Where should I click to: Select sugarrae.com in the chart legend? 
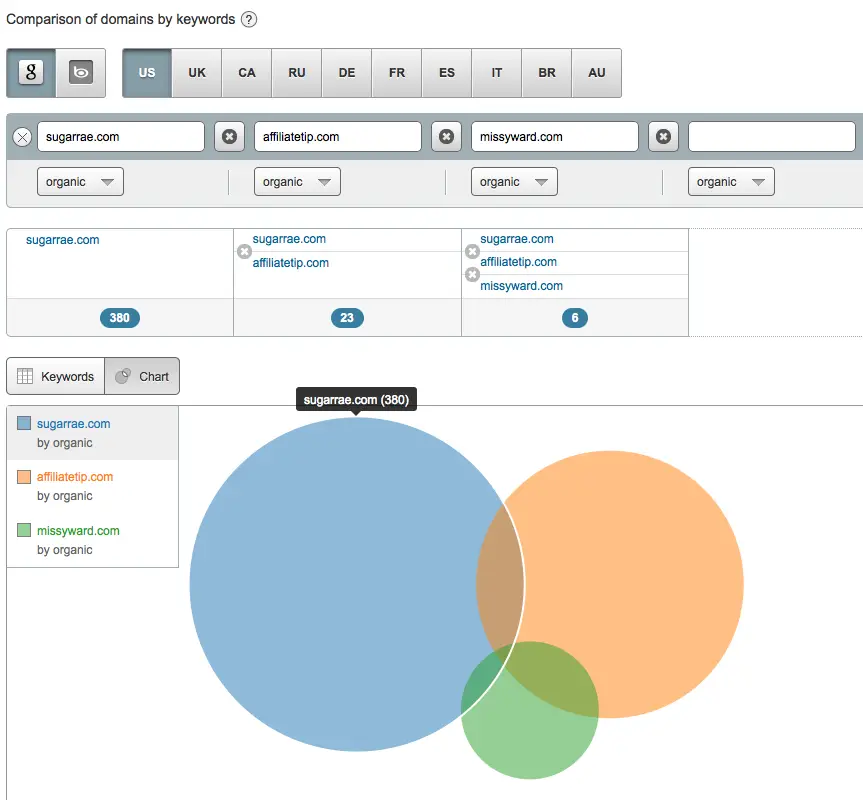(92, 433)
